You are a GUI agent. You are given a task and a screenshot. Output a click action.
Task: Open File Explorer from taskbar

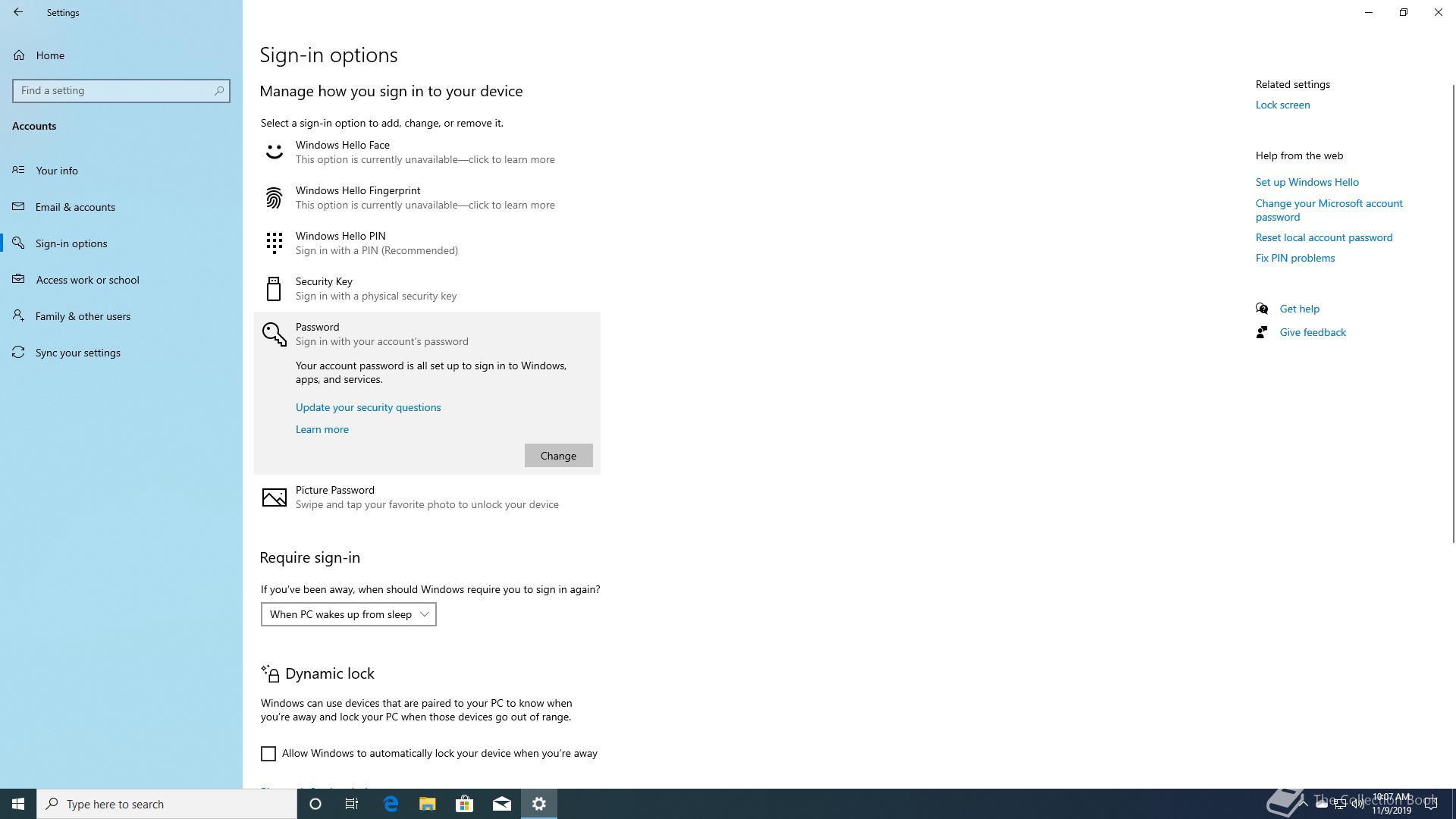[427, 804]
